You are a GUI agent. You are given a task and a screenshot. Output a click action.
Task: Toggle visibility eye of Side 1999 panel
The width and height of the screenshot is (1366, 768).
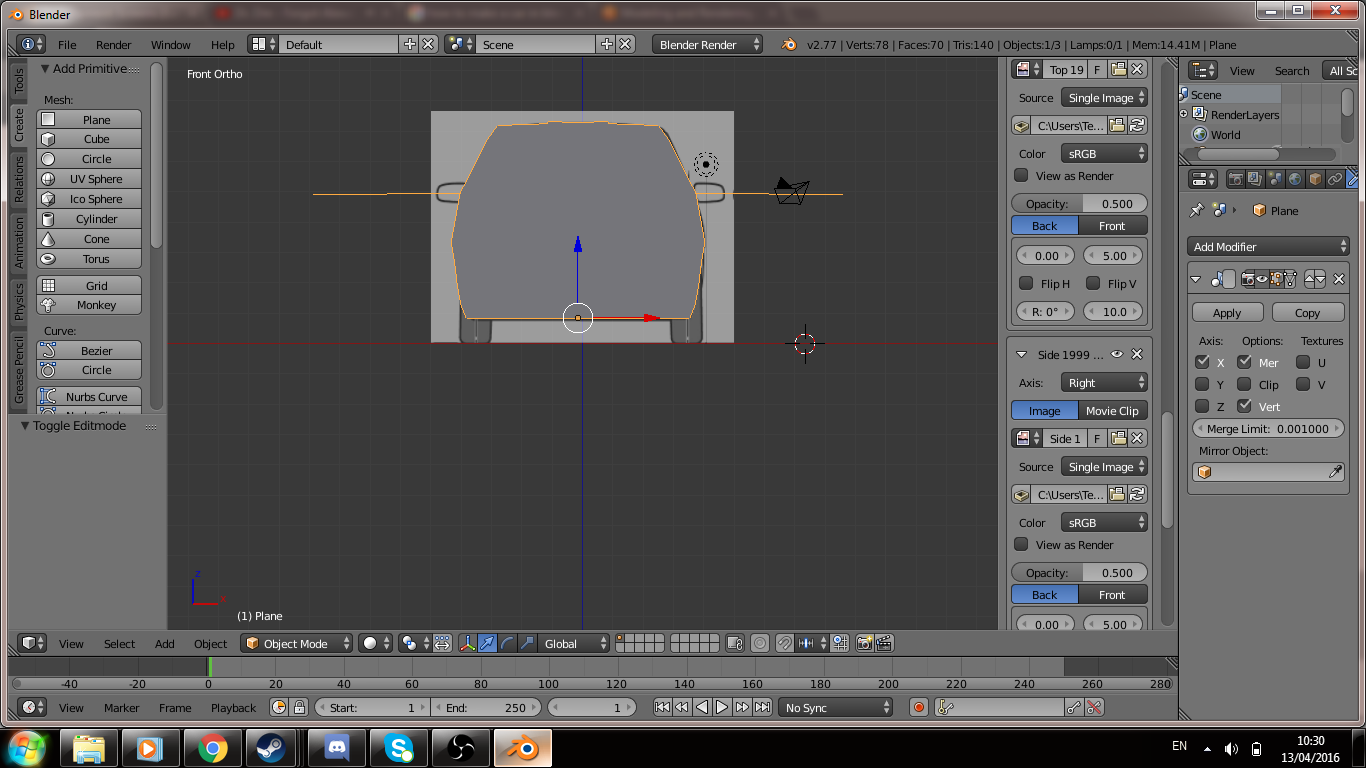[1118, 355]
